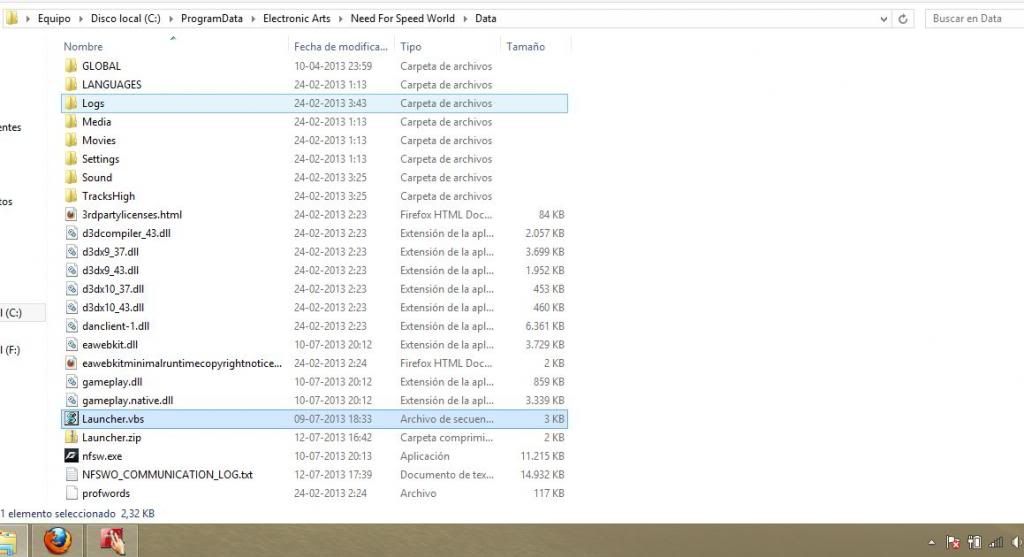This screenshot has width=1024, height=557.
Task: Open the network signal tray icon
Action: point(996,542)
